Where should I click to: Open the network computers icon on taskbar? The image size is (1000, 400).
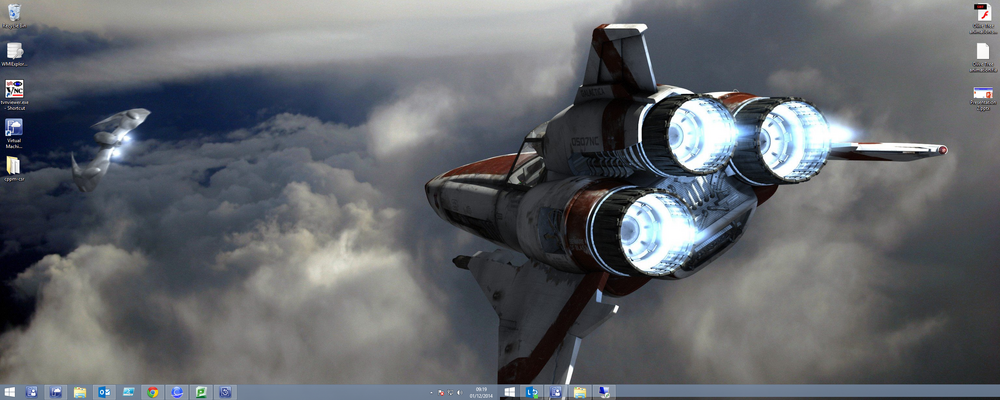tap(603, 392)
